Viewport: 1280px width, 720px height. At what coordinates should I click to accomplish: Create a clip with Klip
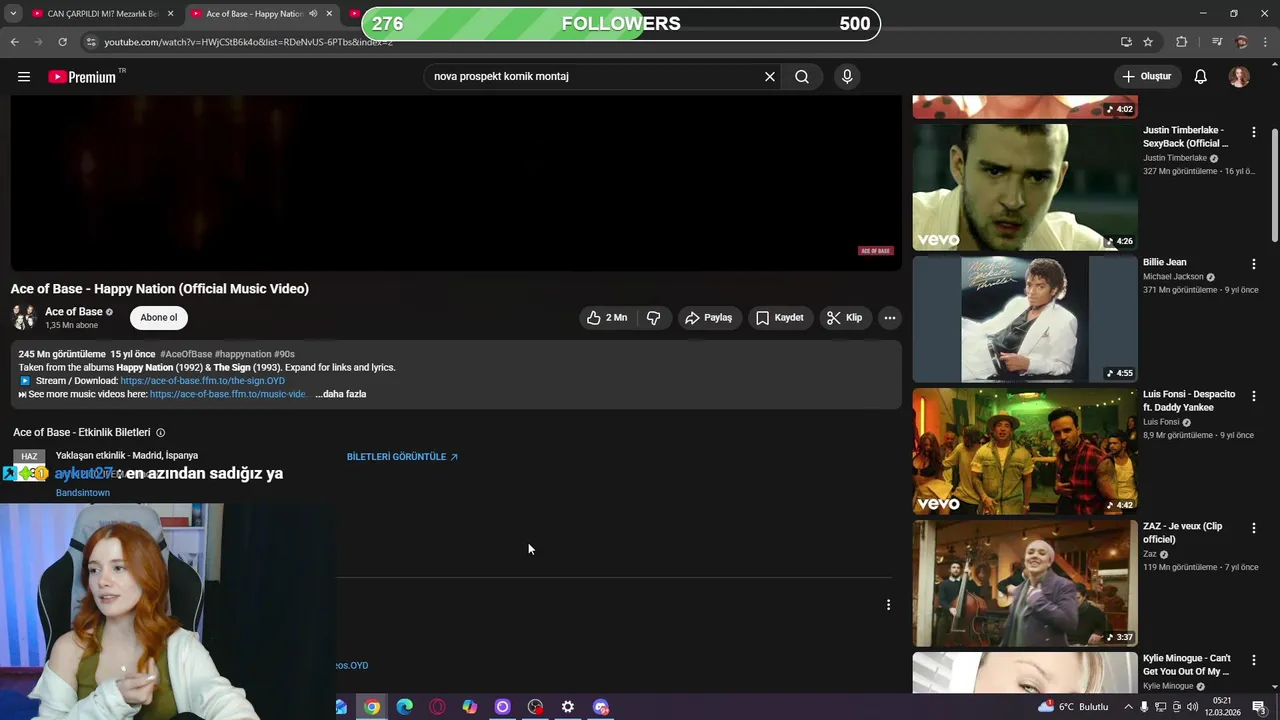(844, 318)
